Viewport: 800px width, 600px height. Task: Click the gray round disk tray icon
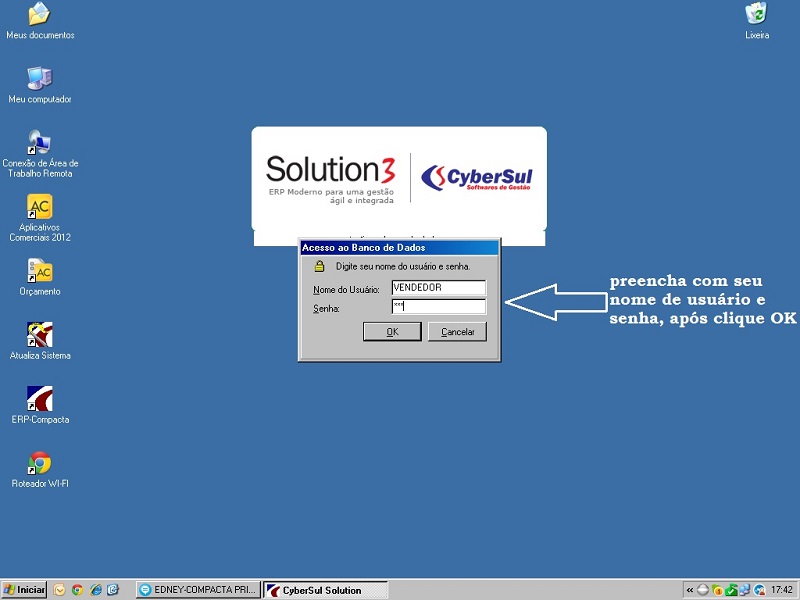pyautogui.click(x=703, y=590)
